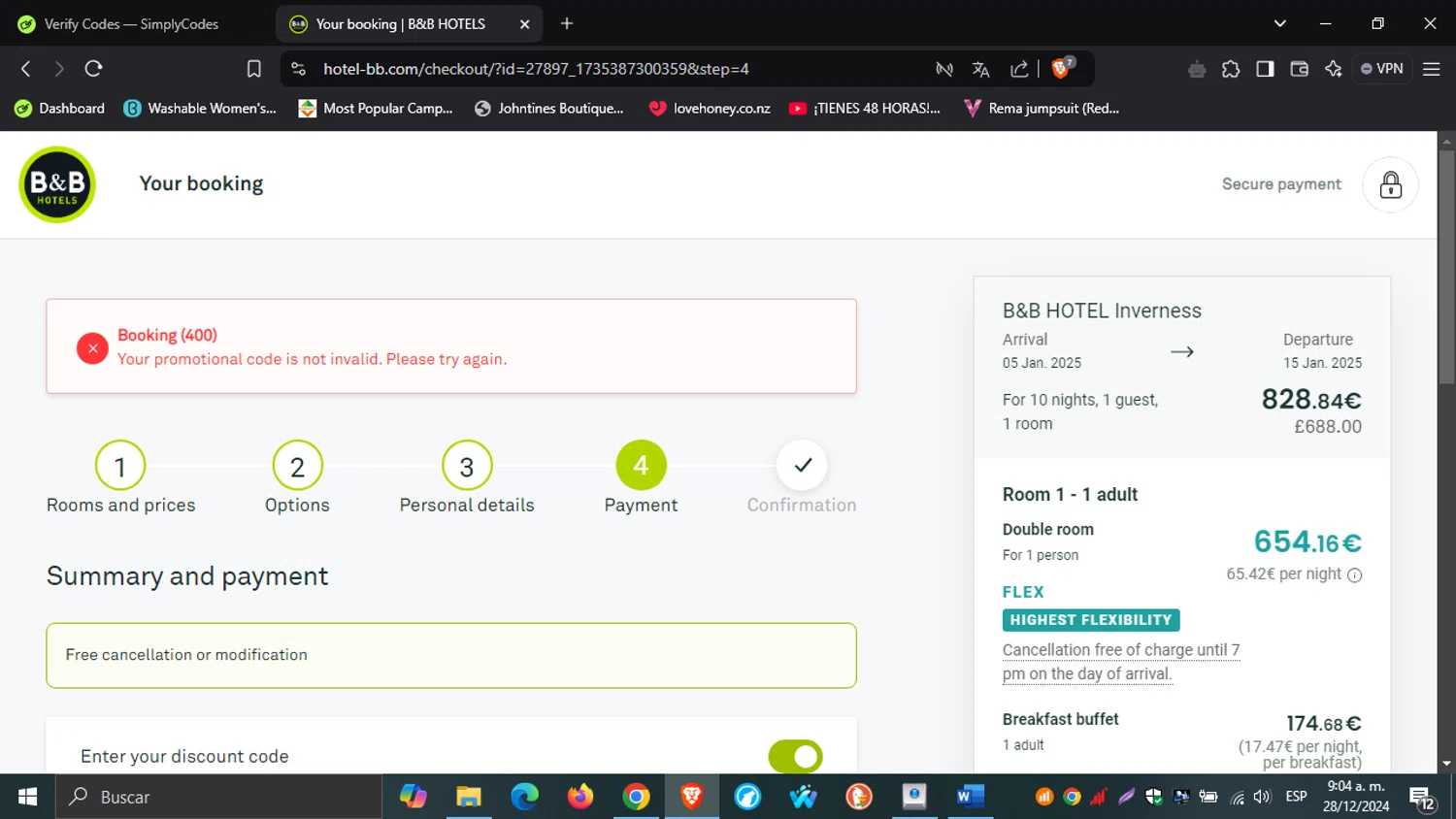This screenshot has width=1456, height=819.
Task: Click cancellation free of charge policy link
Action: (1121, 662)
